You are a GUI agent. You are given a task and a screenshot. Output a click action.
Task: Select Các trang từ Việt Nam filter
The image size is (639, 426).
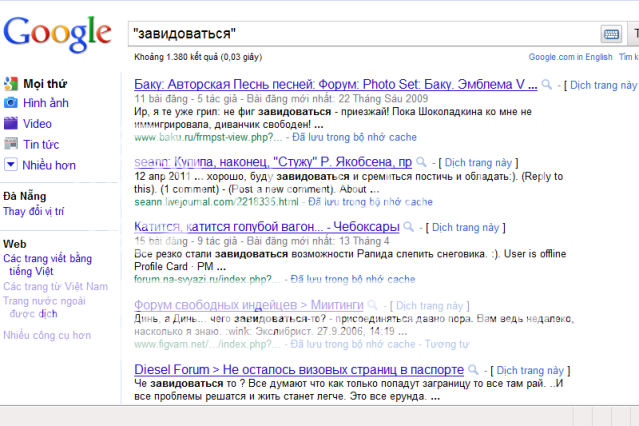click(55, 286)
